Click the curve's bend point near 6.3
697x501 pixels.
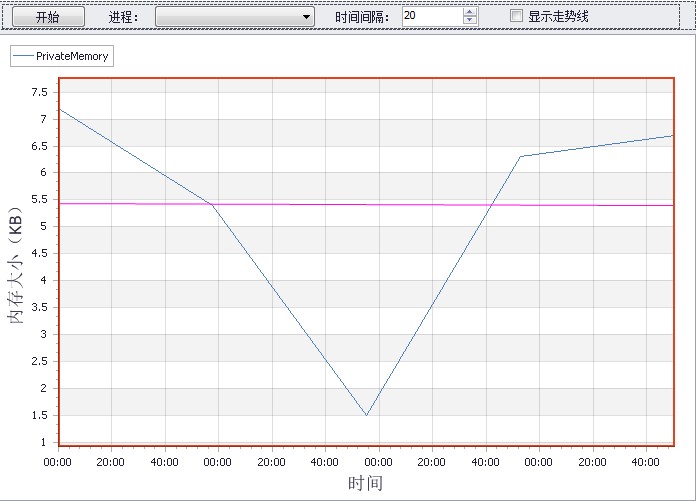[x=521, y=156]
